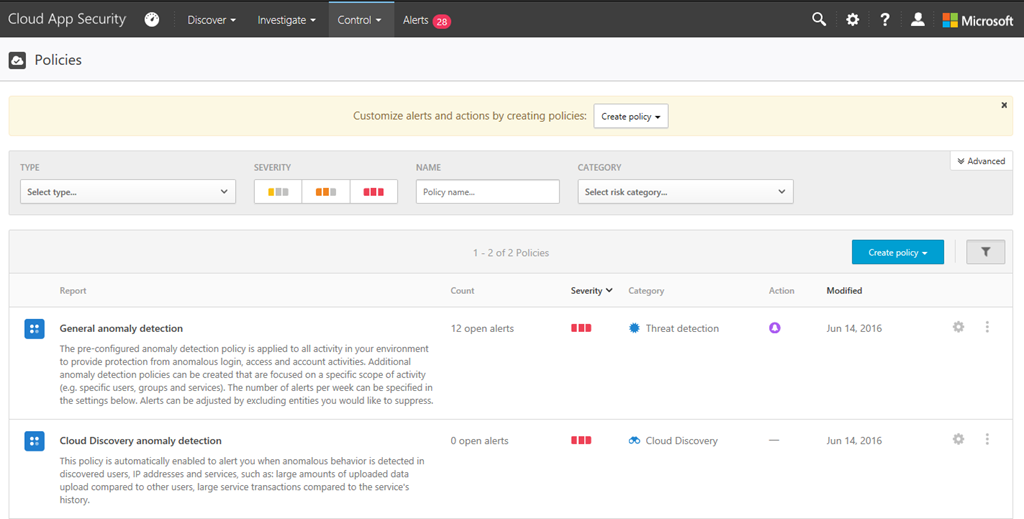Toggle medium severity filter
This screenshot has height=519, width=1024.
[326, 192]
